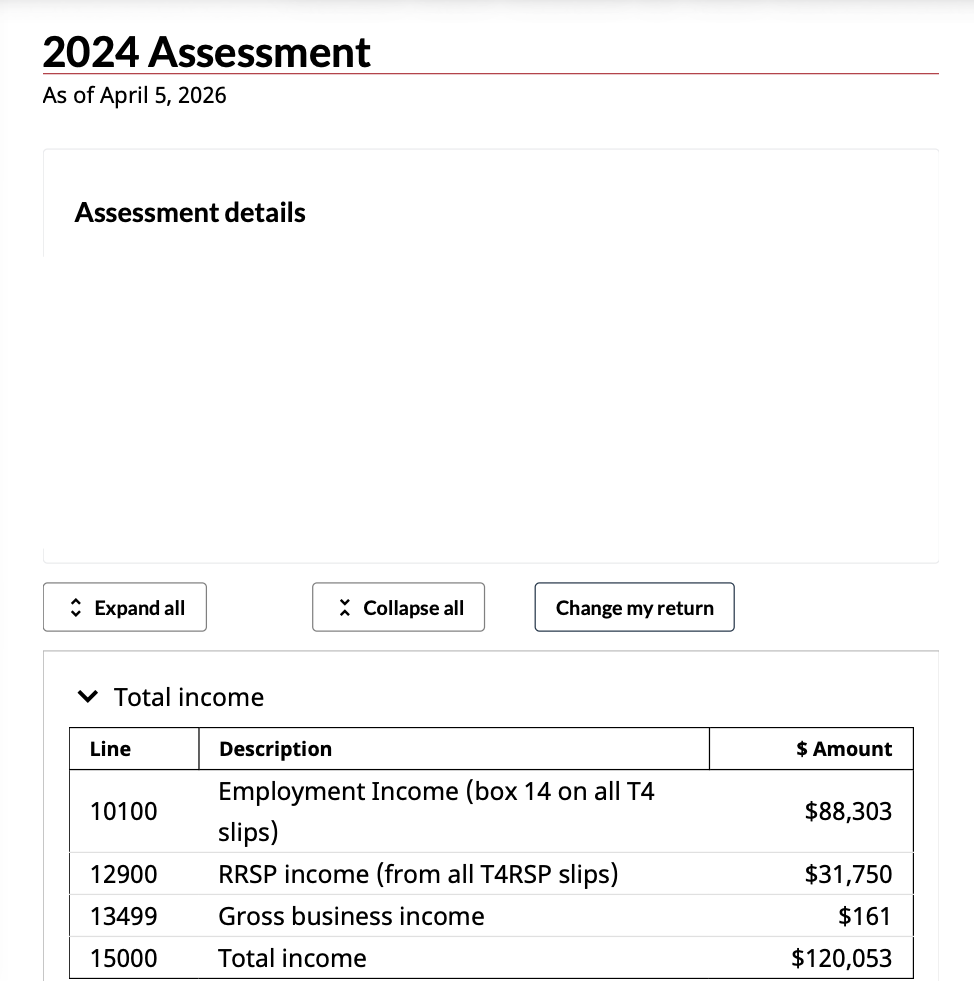
Task: Expand all assessment sections
Action: [x=124, y=607]
